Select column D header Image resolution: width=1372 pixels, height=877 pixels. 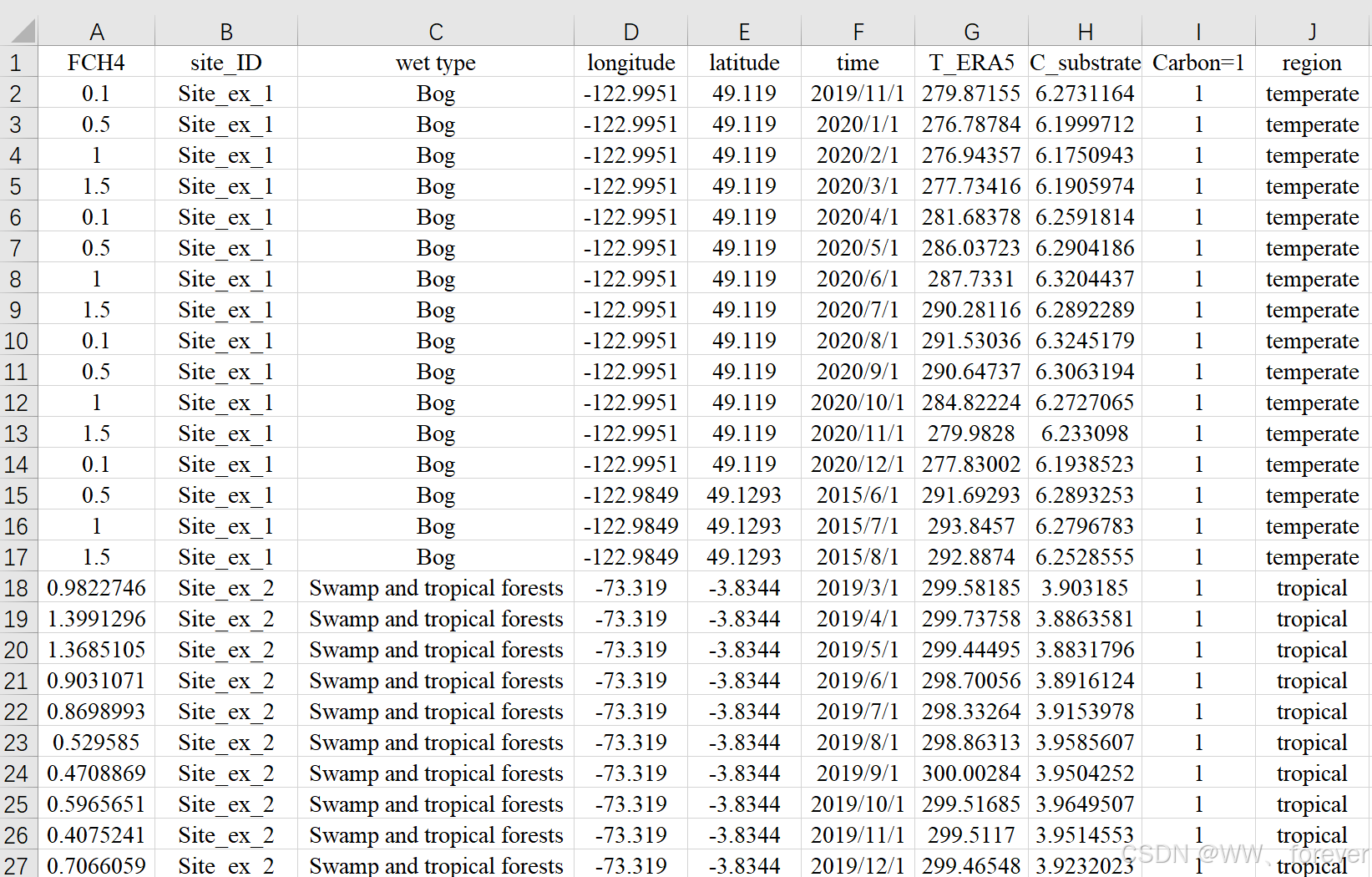click(x=631, y=32)
